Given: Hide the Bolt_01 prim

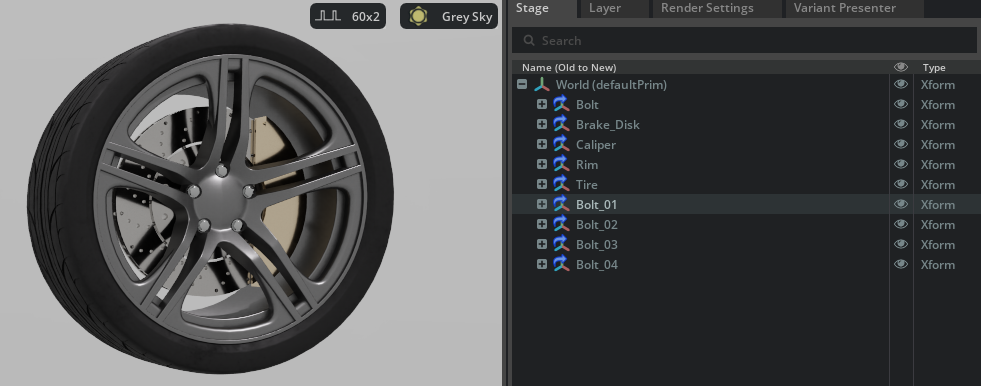Looking at the screenshot, I should coord(901,205).
